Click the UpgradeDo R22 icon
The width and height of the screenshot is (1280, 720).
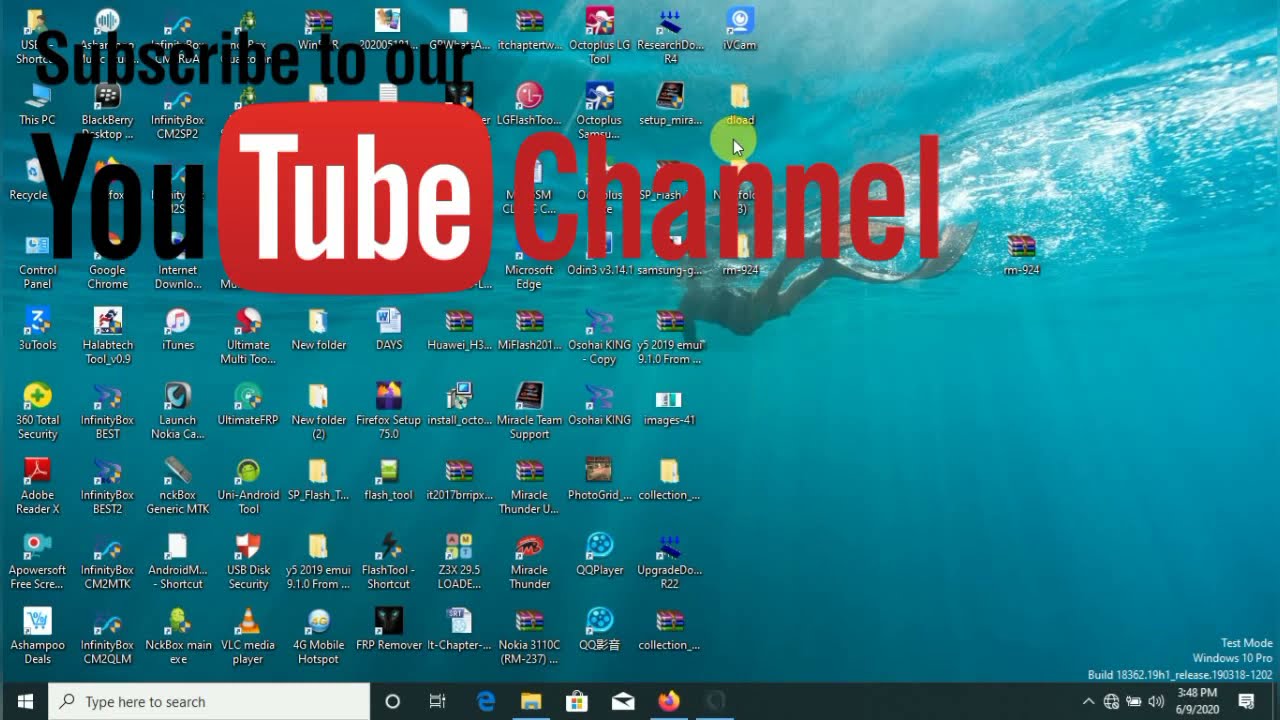[669, 561]
